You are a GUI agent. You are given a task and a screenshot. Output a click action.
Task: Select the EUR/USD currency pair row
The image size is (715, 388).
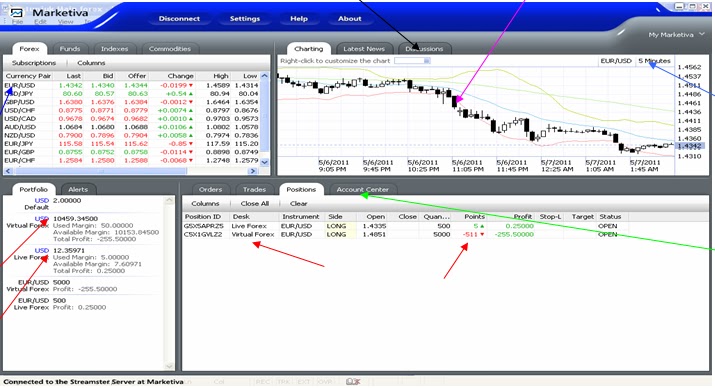[x=132, y=85]
